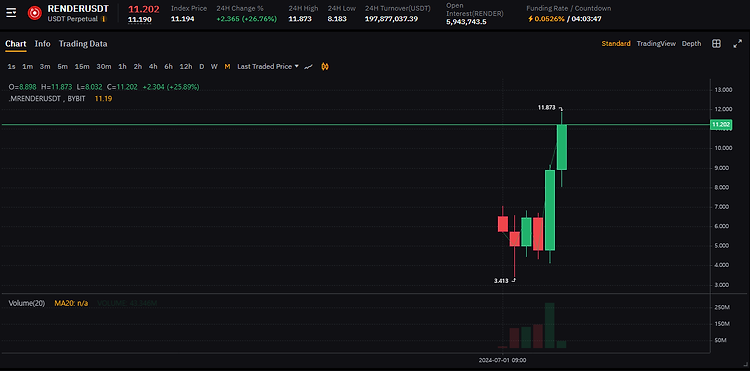Open the multi-chart grid layout icon
750x371 pixels.
click(x=717, y=44)
